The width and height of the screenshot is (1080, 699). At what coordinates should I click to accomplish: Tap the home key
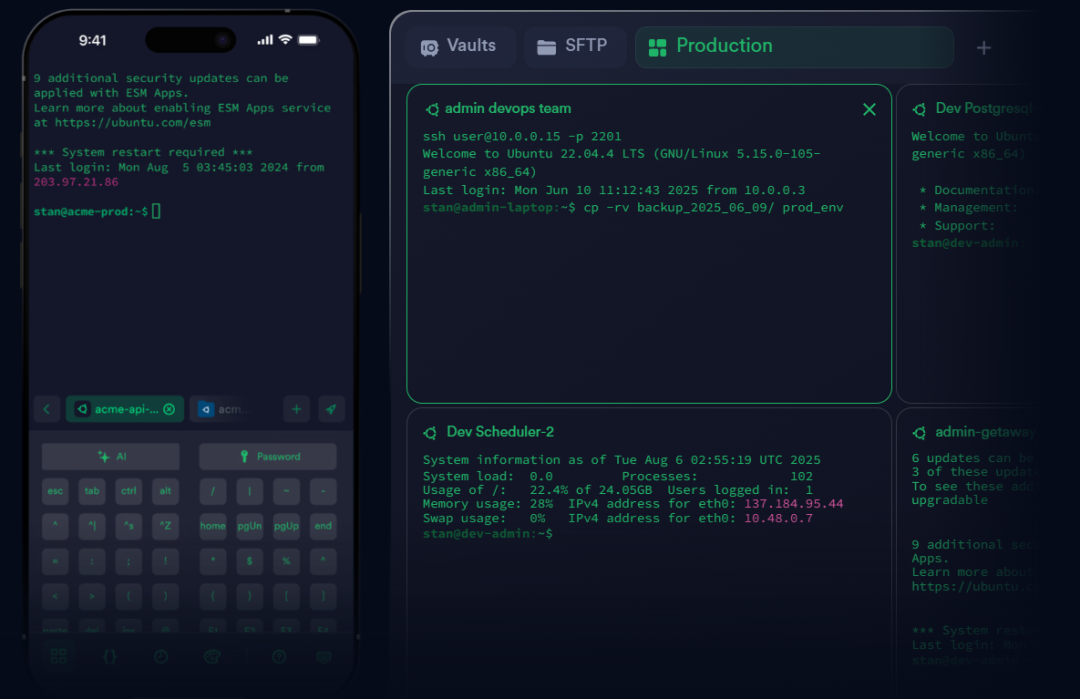[213, 526]
